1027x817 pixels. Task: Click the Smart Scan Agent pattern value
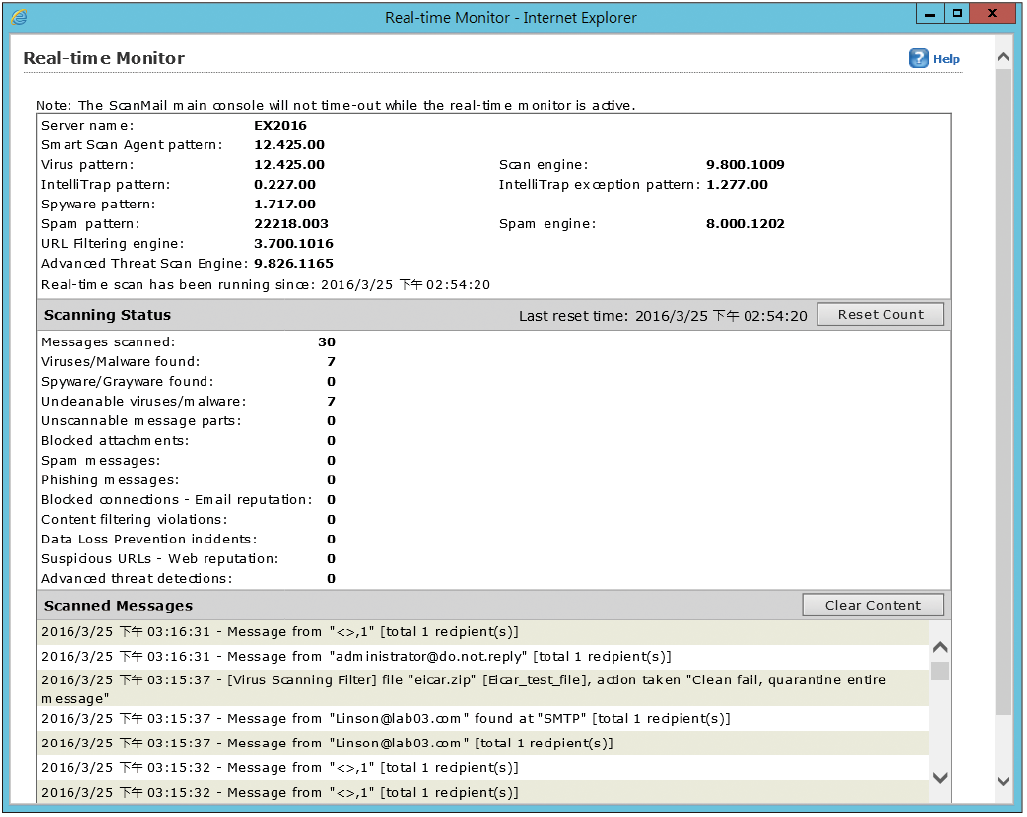click(289, 145)
